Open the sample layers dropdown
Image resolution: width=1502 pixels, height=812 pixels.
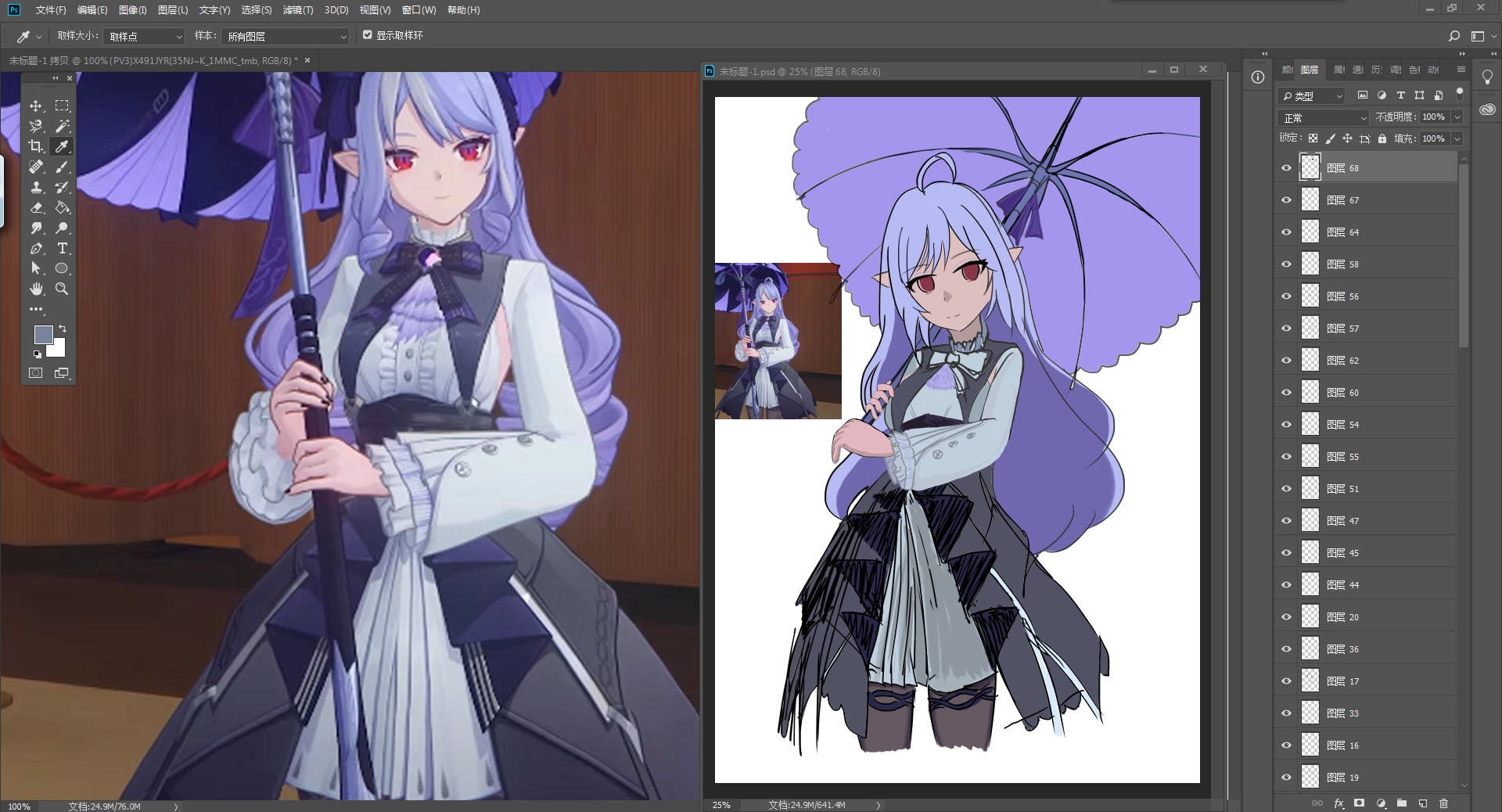pyautogui.click(x=285, y=36)
